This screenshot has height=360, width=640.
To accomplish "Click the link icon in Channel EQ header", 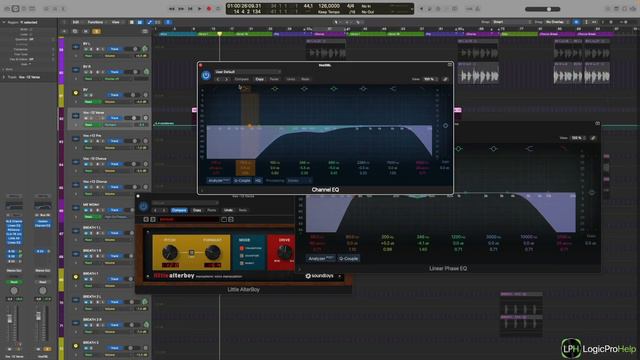I will click(x=445, y=79).
